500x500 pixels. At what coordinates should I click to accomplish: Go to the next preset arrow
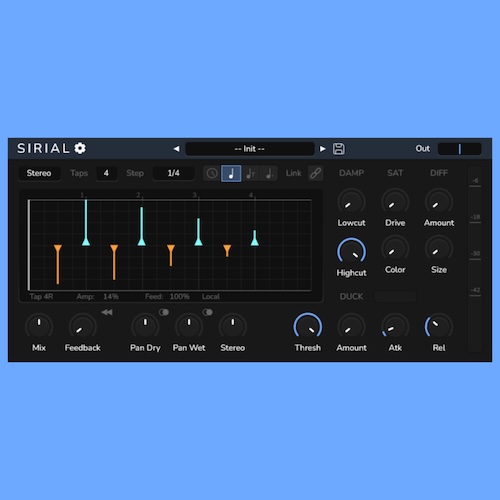coord(322,149)
